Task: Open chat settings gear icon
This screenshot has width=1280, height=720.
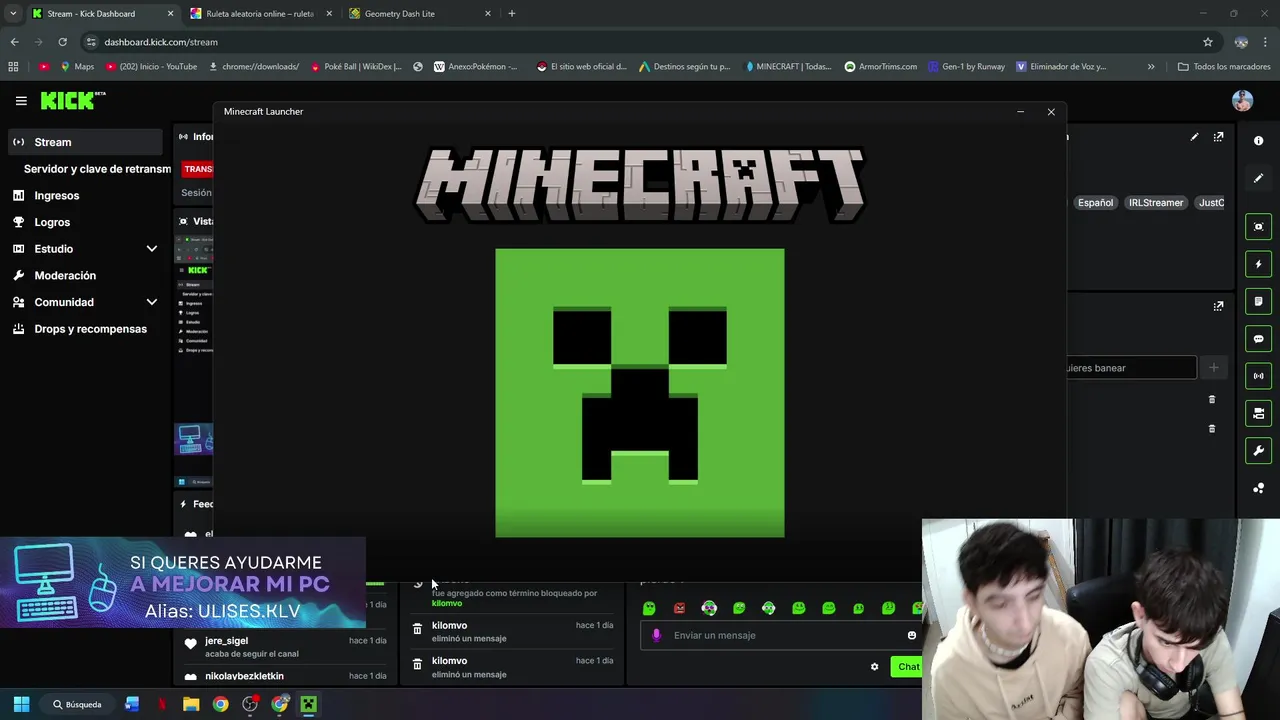Action: 874,667
